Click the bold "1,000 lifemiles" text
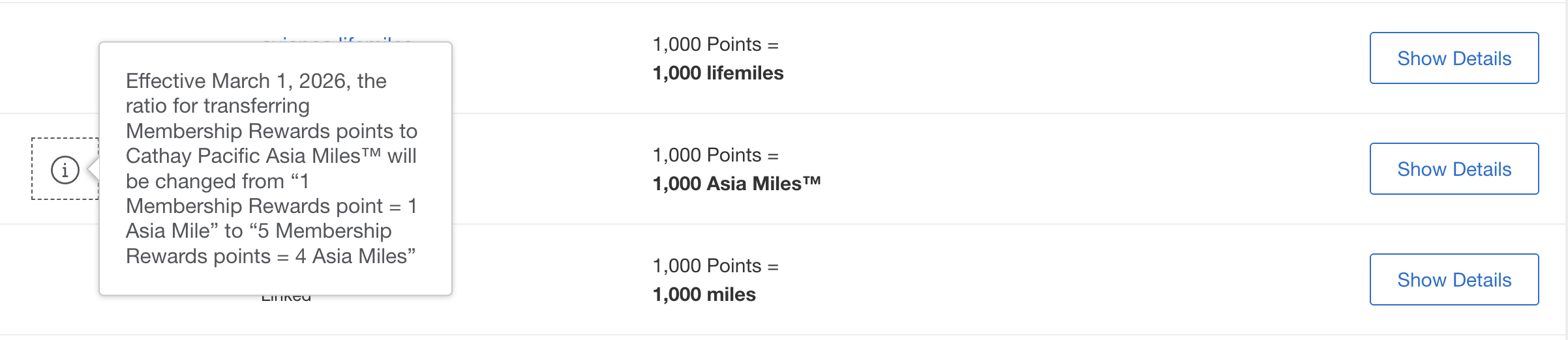Viewport: 1568px width, 340px height. coord(718,73)
